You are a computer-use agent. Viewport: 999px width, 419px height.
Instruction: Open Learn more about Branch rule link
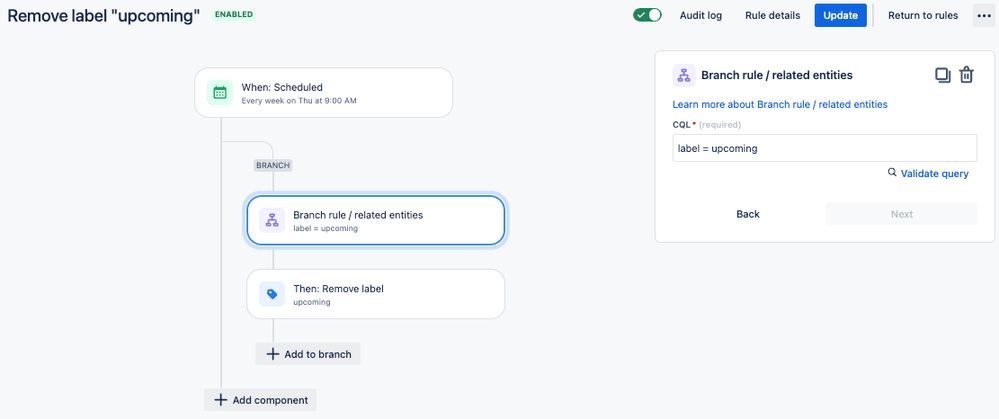pos(780,104)
